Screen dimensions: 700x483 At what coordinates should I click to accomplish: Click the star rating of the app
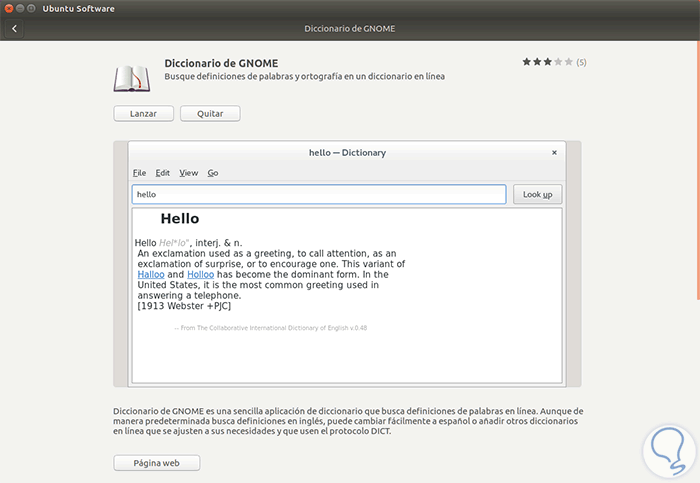547,62
